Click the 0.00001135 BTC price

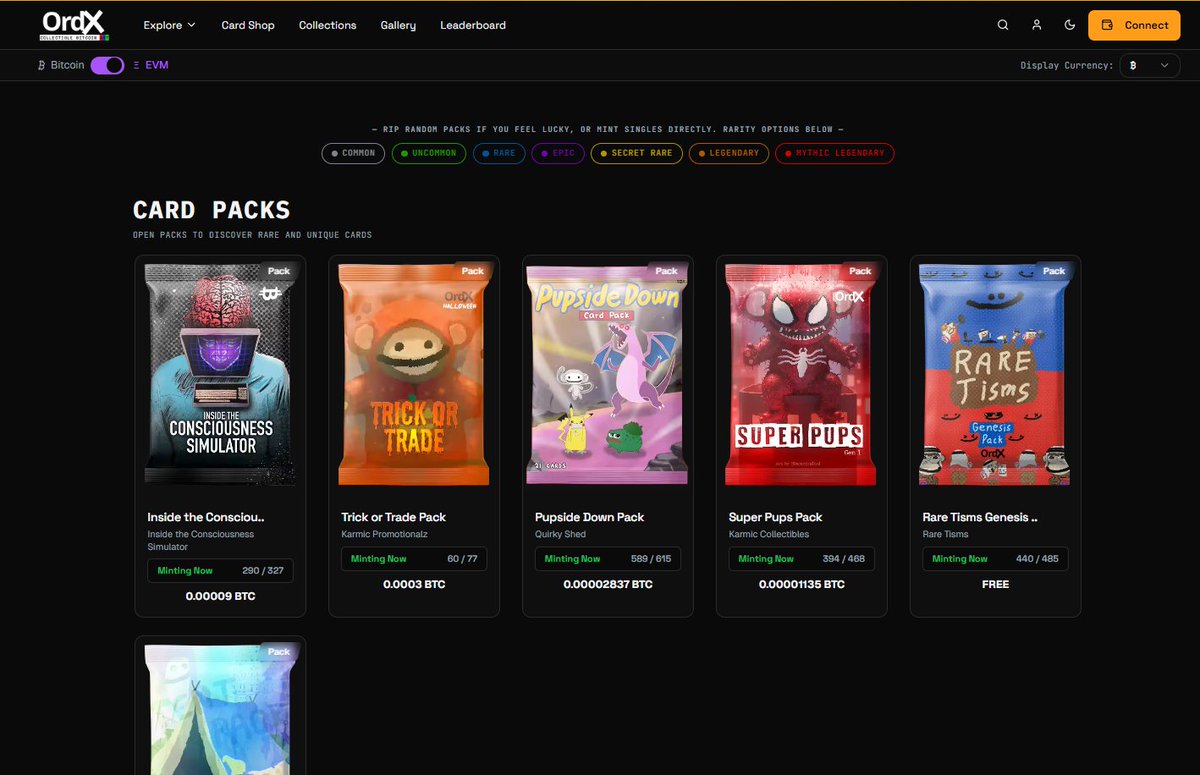pos(802,584)
